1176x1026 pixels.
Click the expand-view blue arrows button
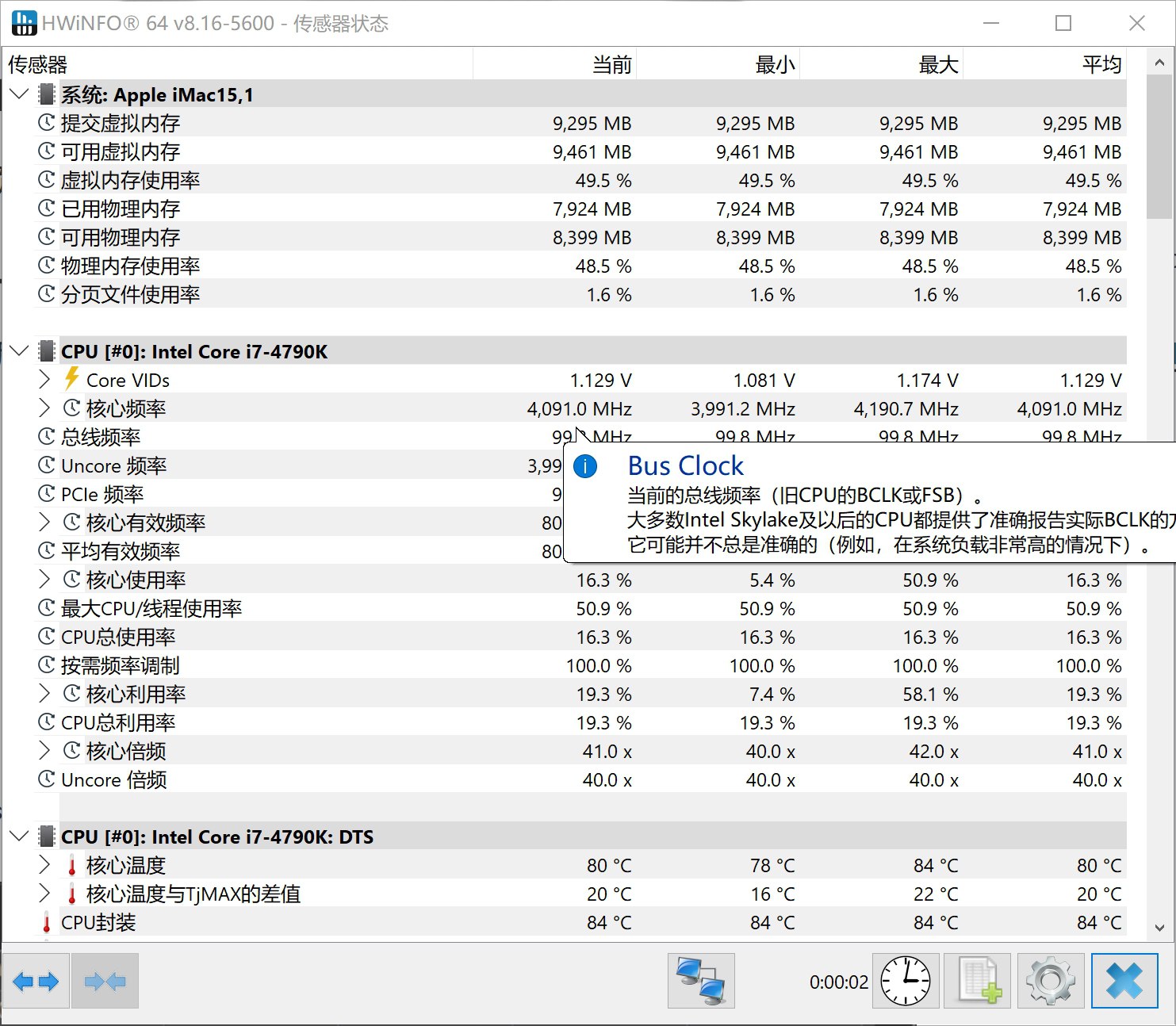(36, 982)
